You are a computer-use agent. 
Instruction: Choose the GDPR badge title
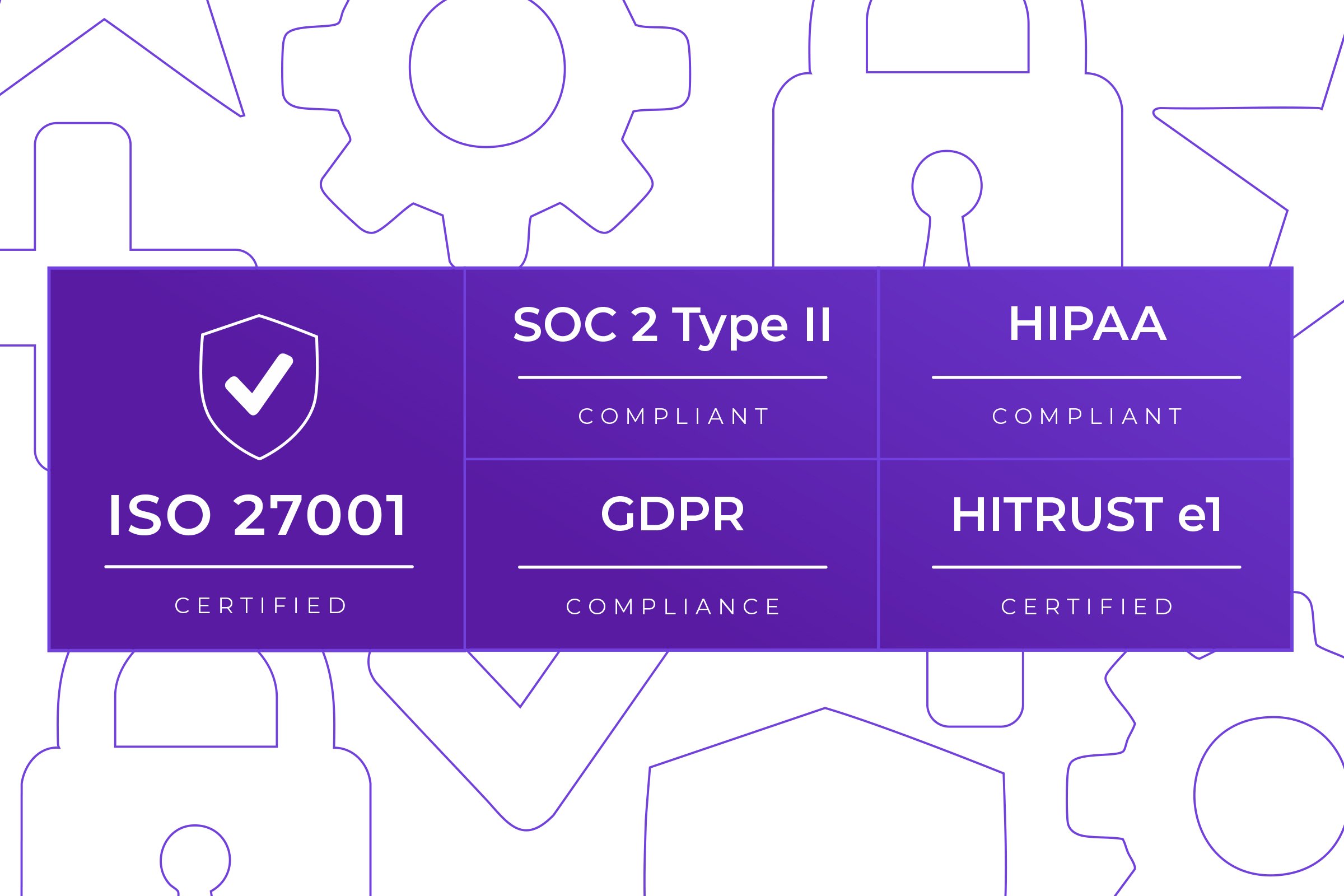(x=672, y=514)
